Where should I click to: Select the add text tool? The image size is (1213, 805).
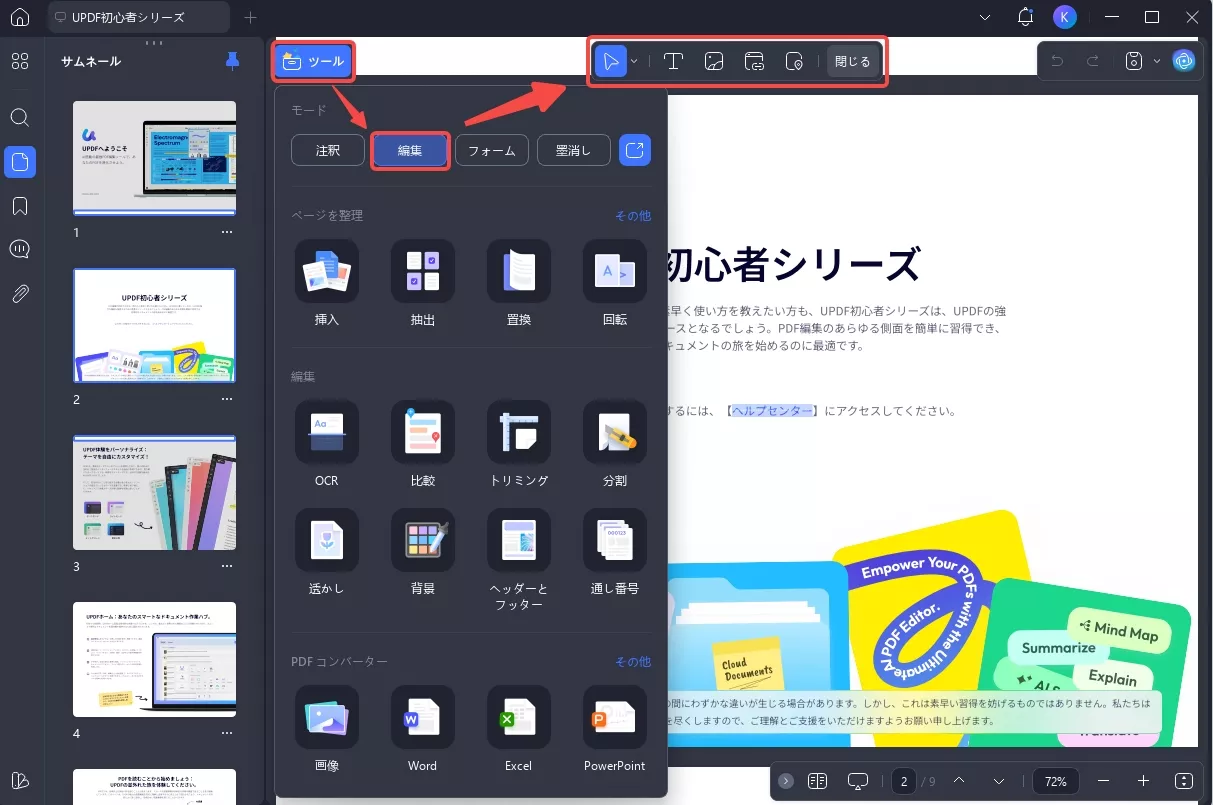[673, 61]
